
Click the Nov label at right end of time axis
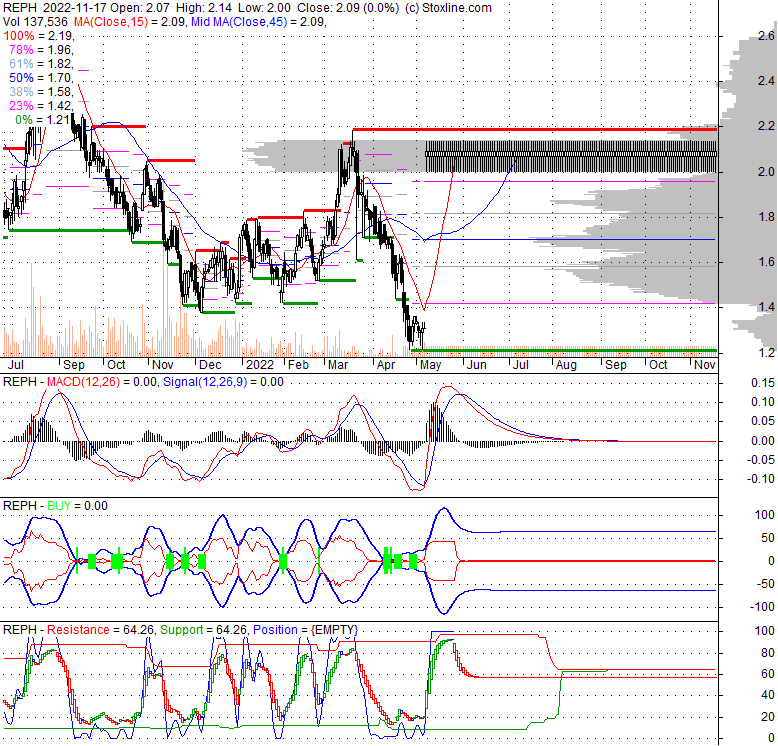(705, 365)
